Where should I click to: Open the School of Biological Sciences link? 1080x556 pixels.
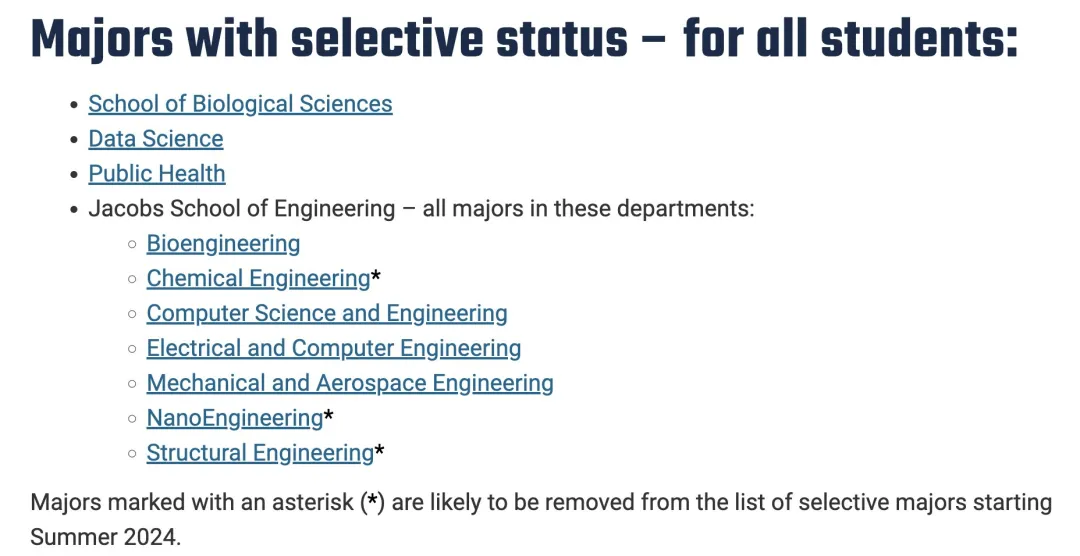point(240,104)
